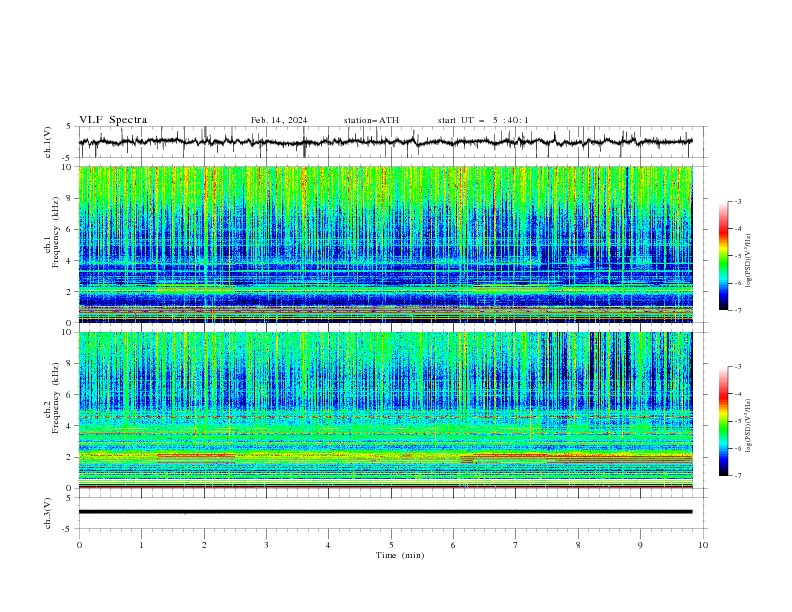Viewport: 792px width, 612px height.
Task: Click the time axis tick label "8"
Action: point(578,545)
